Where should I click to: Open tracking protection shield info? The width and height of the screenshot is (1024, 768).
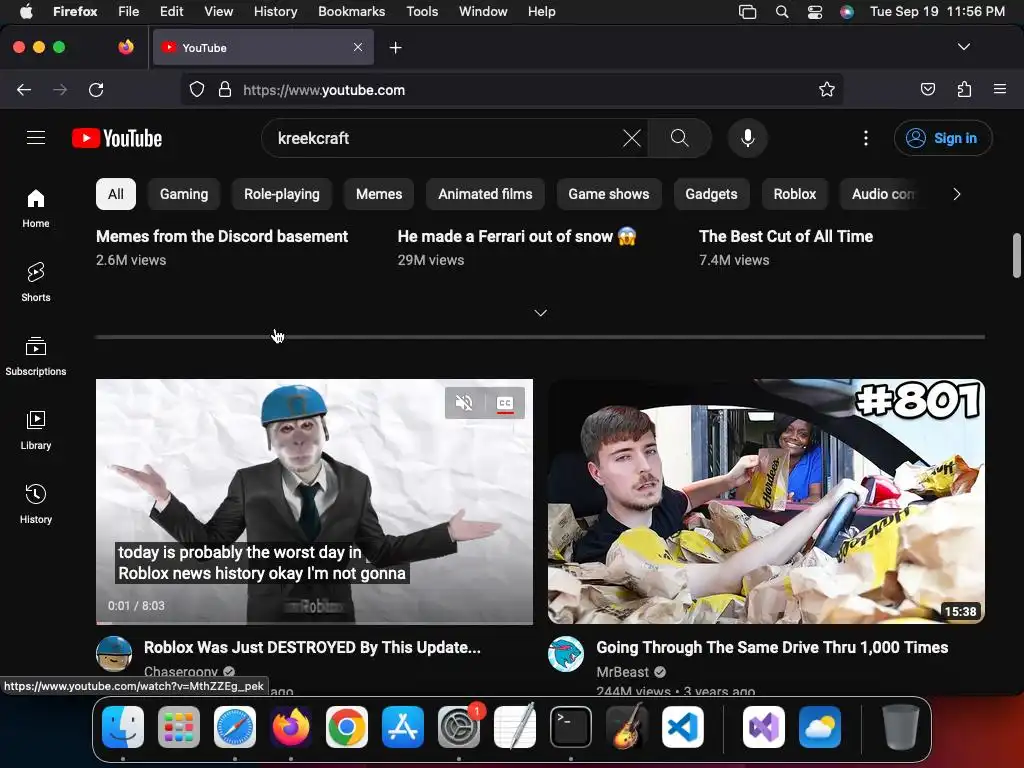tap(197, 89)
